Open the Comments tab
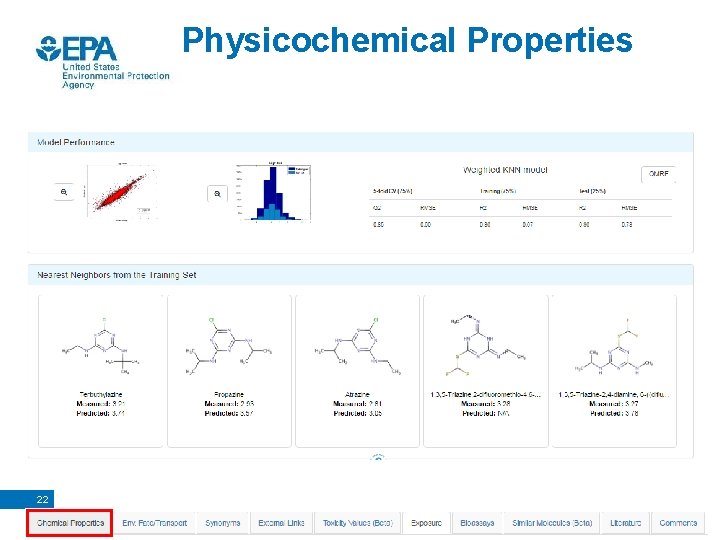The width and height of the screenshot is (720, 540). point(678,523)
